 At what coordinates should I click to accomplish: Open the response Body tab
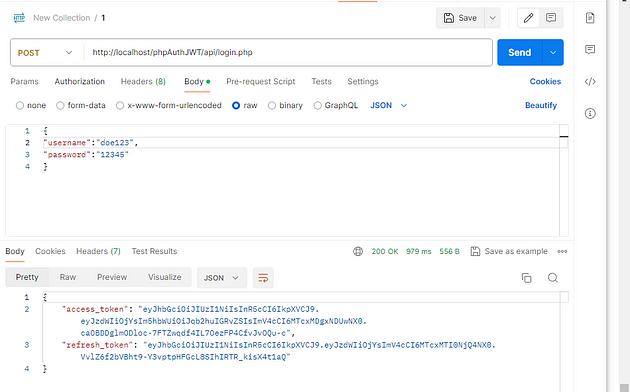(x=15, y=251)
